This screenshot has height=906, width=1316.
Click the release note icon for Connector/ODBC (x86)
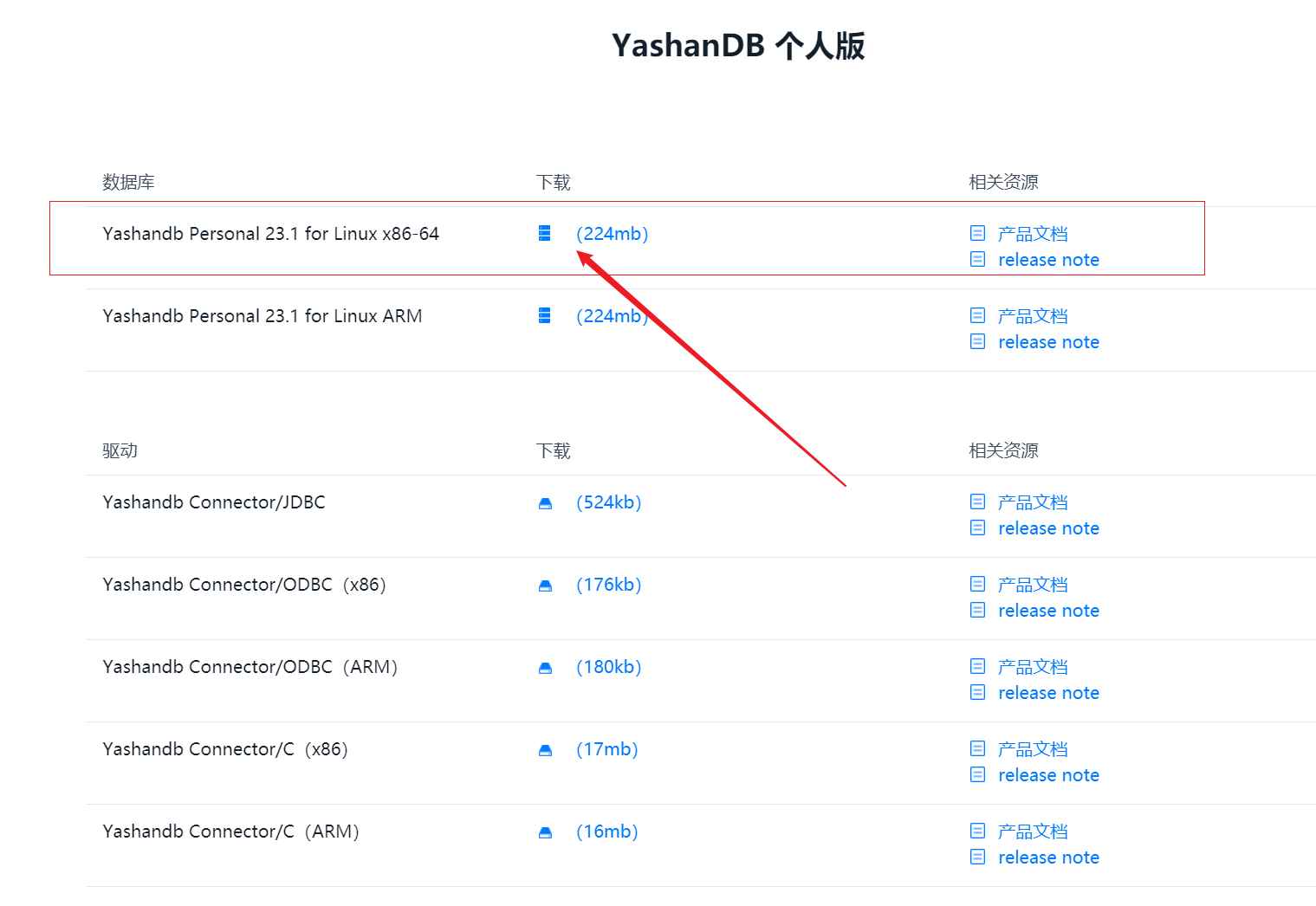pos(977,610)
